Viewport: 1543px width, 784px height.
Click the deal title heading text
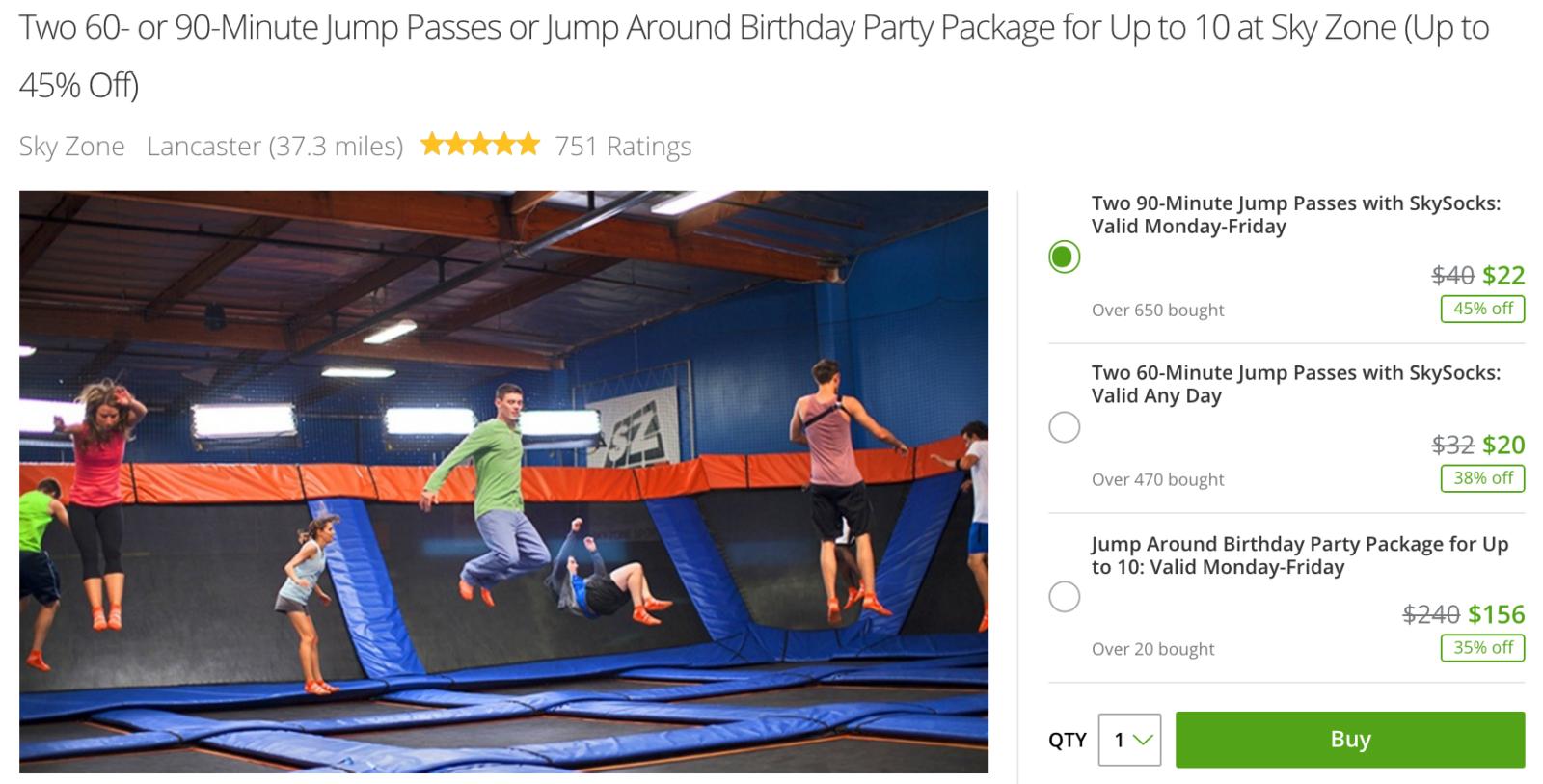click(x=752, y=29)
